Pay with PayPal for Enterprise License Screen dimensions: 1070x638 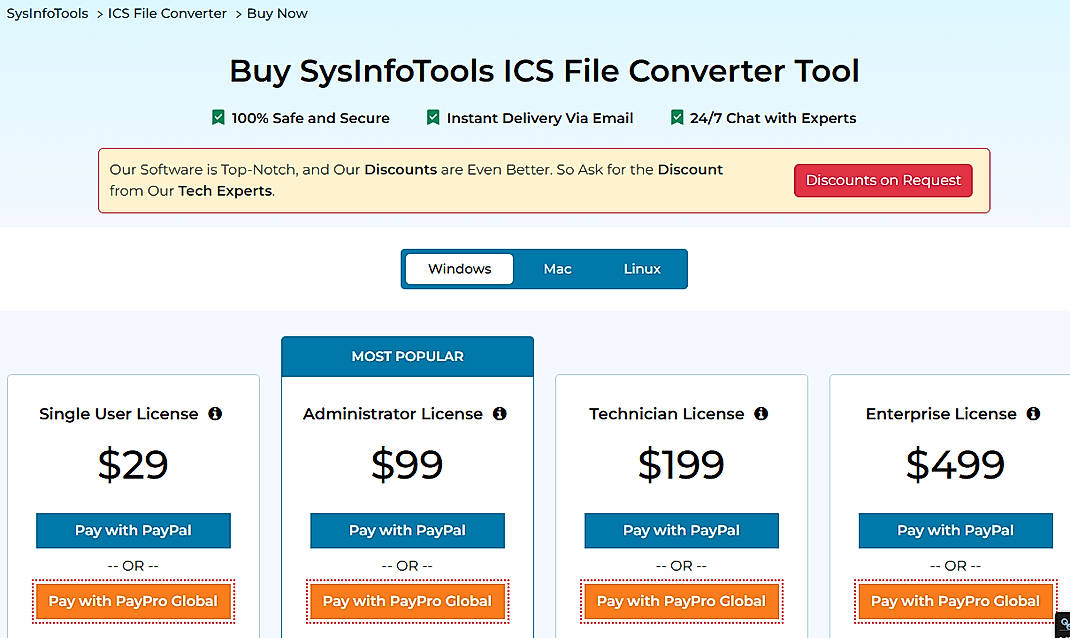click(955, 530)
